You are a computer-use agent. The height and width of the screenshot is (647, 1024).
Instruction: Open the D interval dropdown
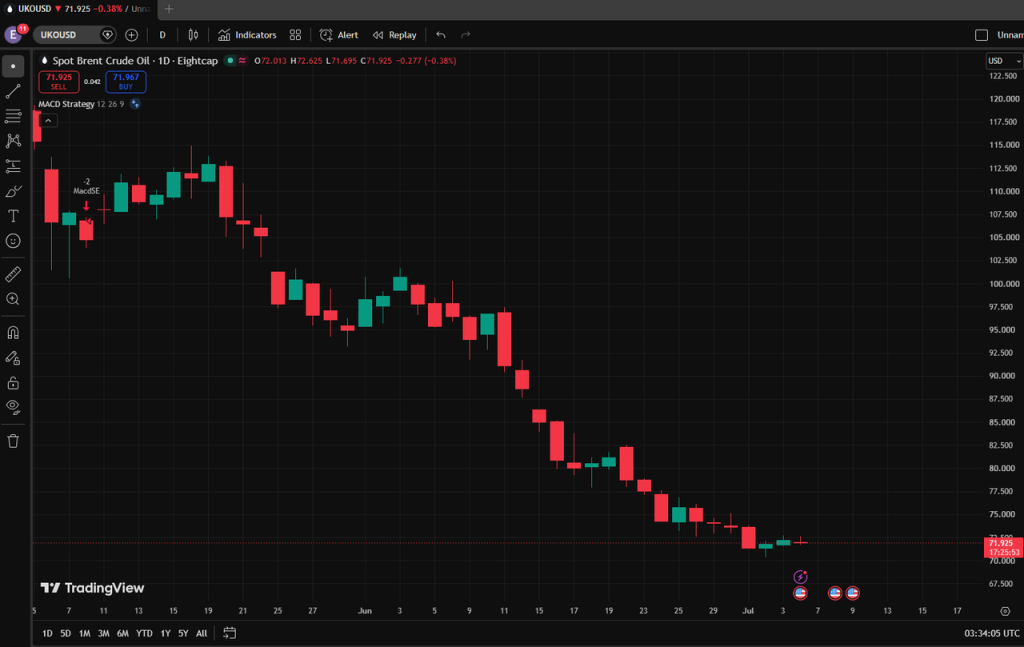pos(163,35)
